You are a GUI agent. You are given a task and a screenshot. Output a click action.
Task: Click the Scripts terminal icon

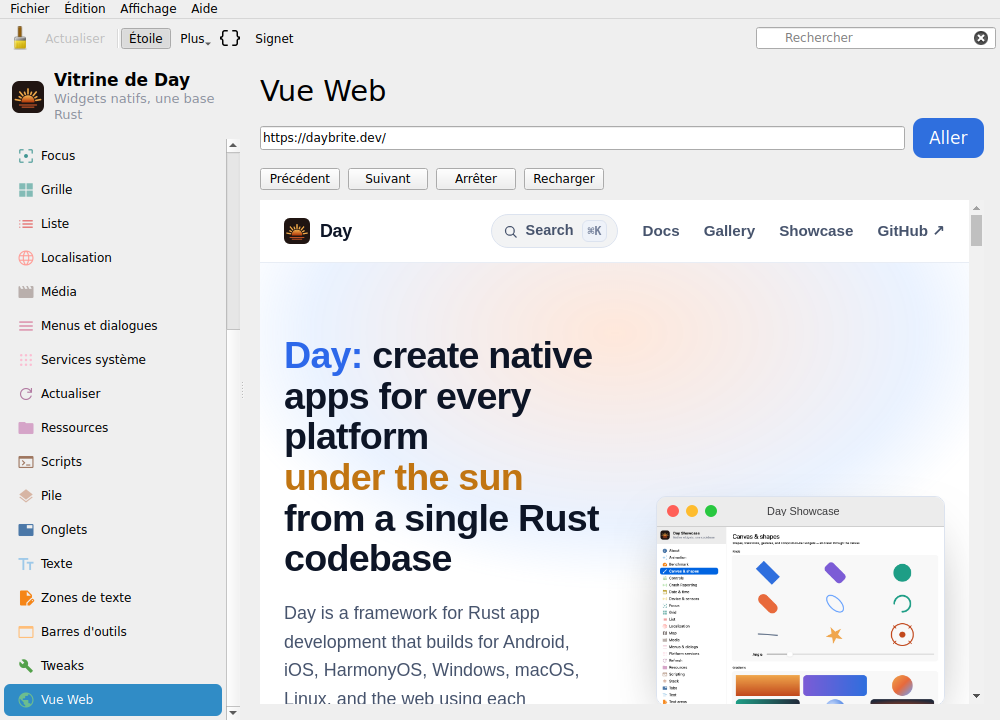pyautogui.click(x=26, y=462)
